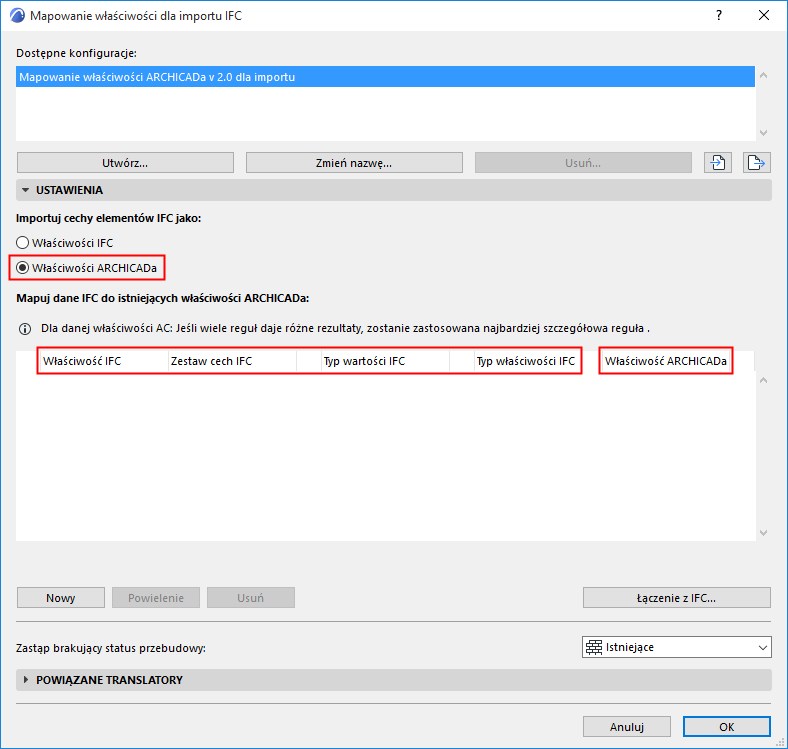This screenshot has width=788, height=749.
Task: Click the ARCHICAD logo in the title bar
Action: click(18, 16)
